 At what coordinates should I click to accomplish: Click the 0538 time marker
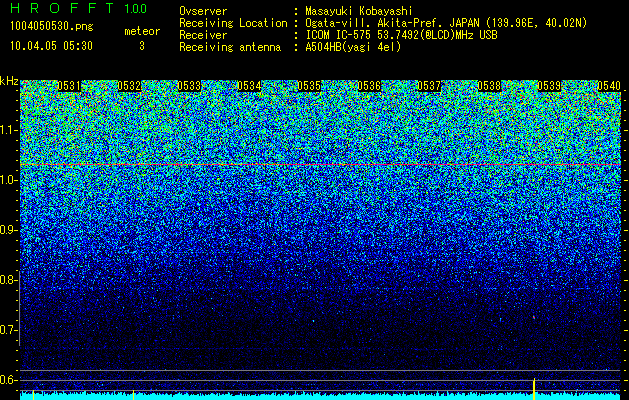tap(489, 86)
